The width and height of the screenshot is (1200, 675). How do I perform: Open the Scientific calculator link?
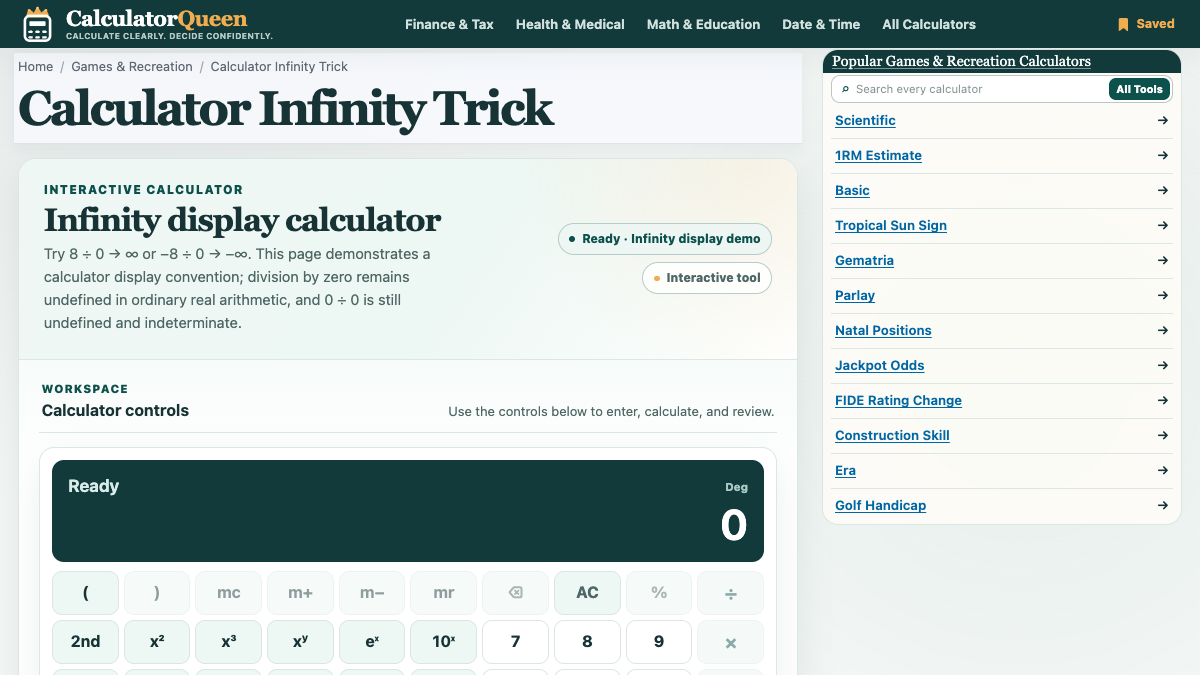[865, 120]
